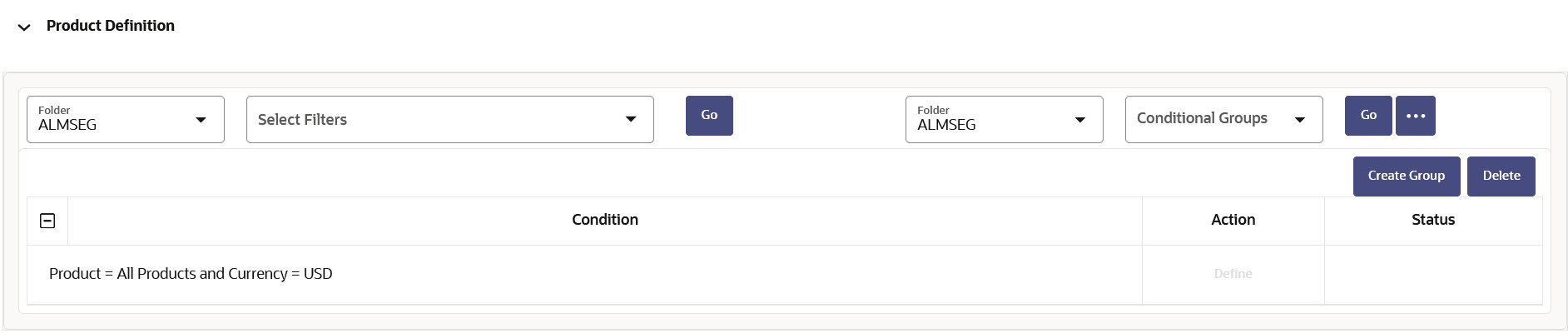Click the Action column header

1233,220
